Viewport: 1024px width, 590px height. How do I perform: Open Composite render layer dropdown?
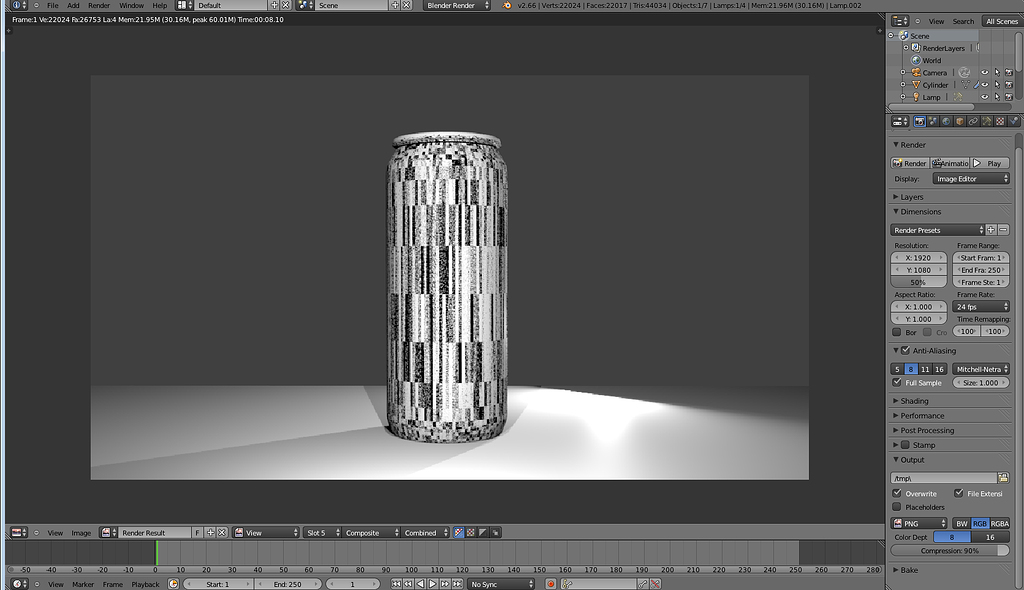(371, 533)
